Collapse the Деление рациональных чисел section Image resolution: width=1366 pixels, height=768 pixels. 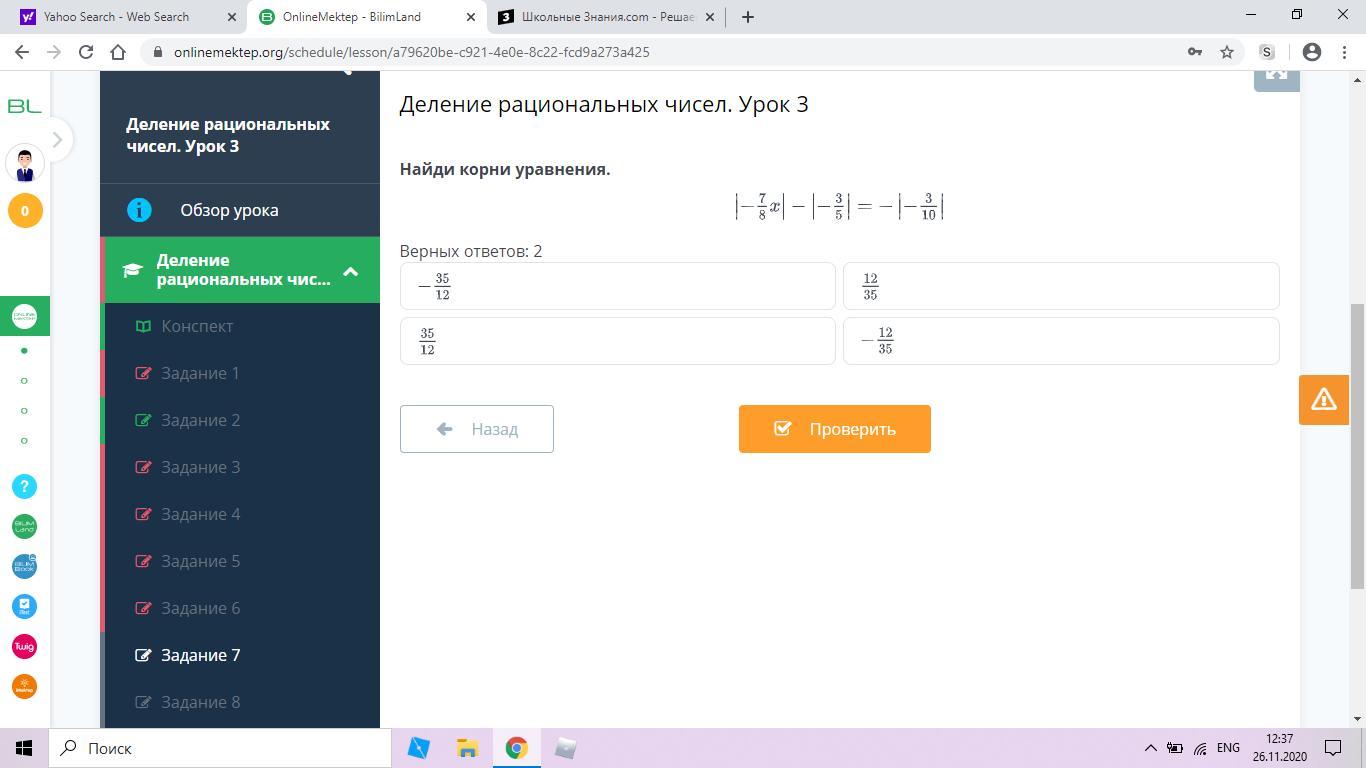pyautogui.click(x=350, y=271)
